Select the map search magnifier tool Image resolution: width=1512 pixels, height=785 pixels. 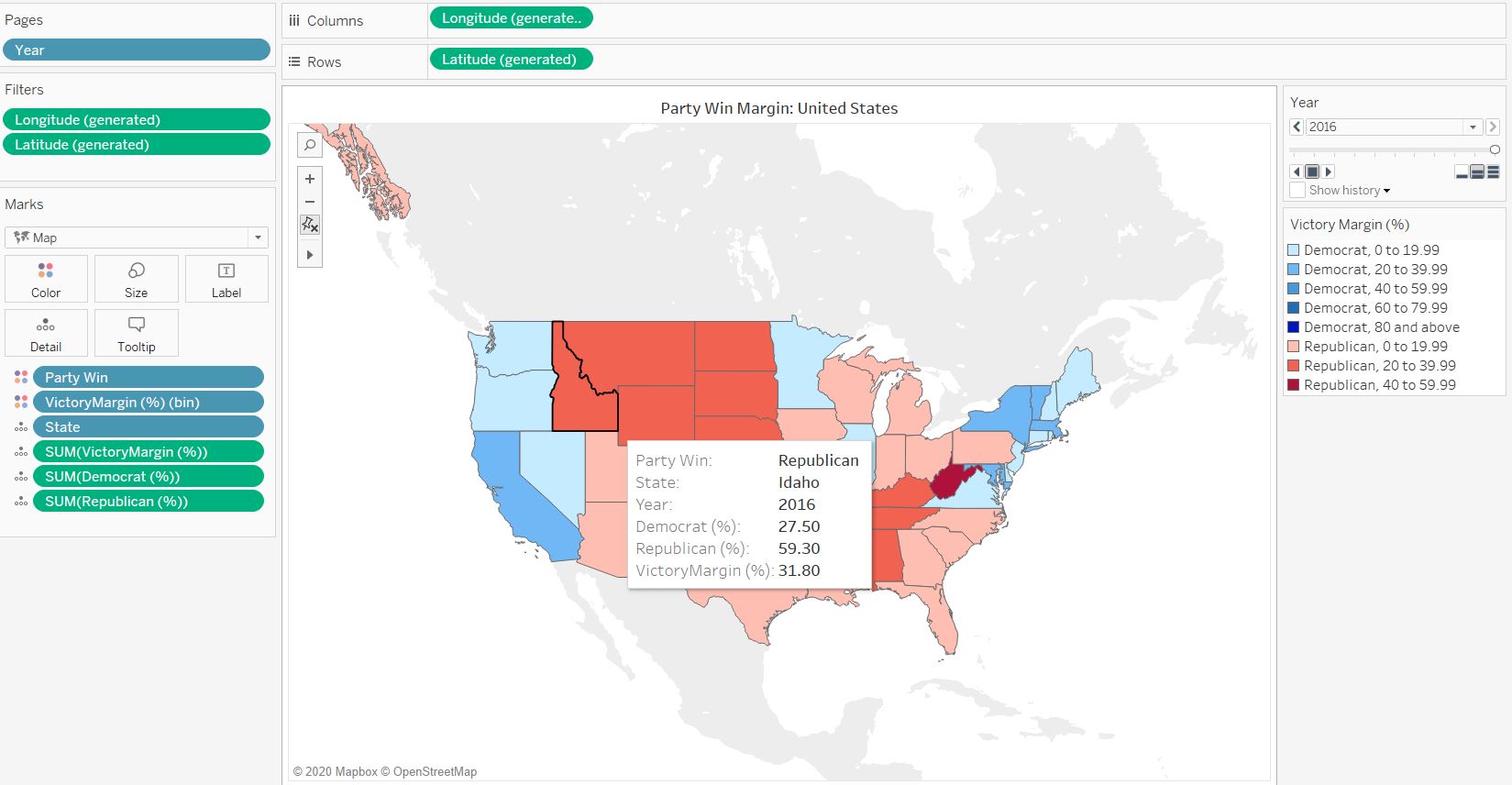click(x=309, y=145)
